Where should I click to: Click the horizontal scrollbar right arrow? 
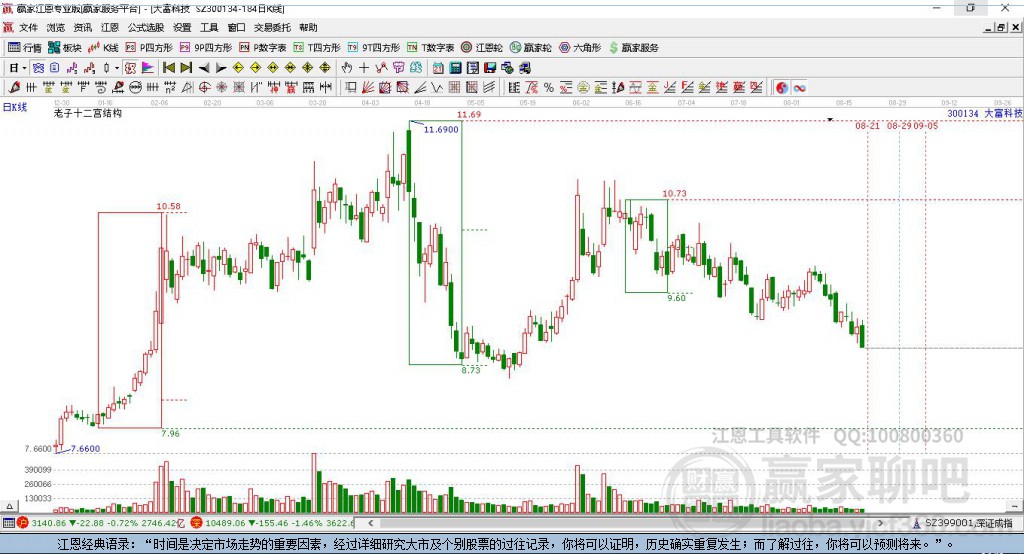880,523
